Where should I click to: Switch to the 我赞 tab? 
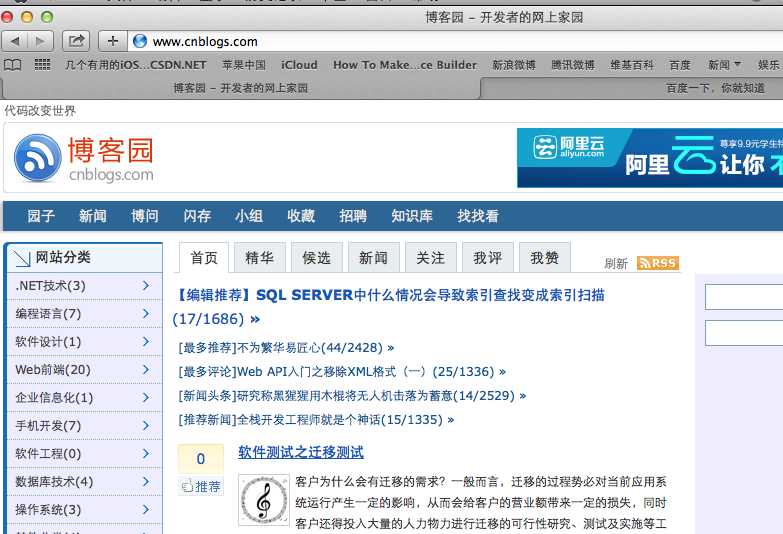(544, 258)
